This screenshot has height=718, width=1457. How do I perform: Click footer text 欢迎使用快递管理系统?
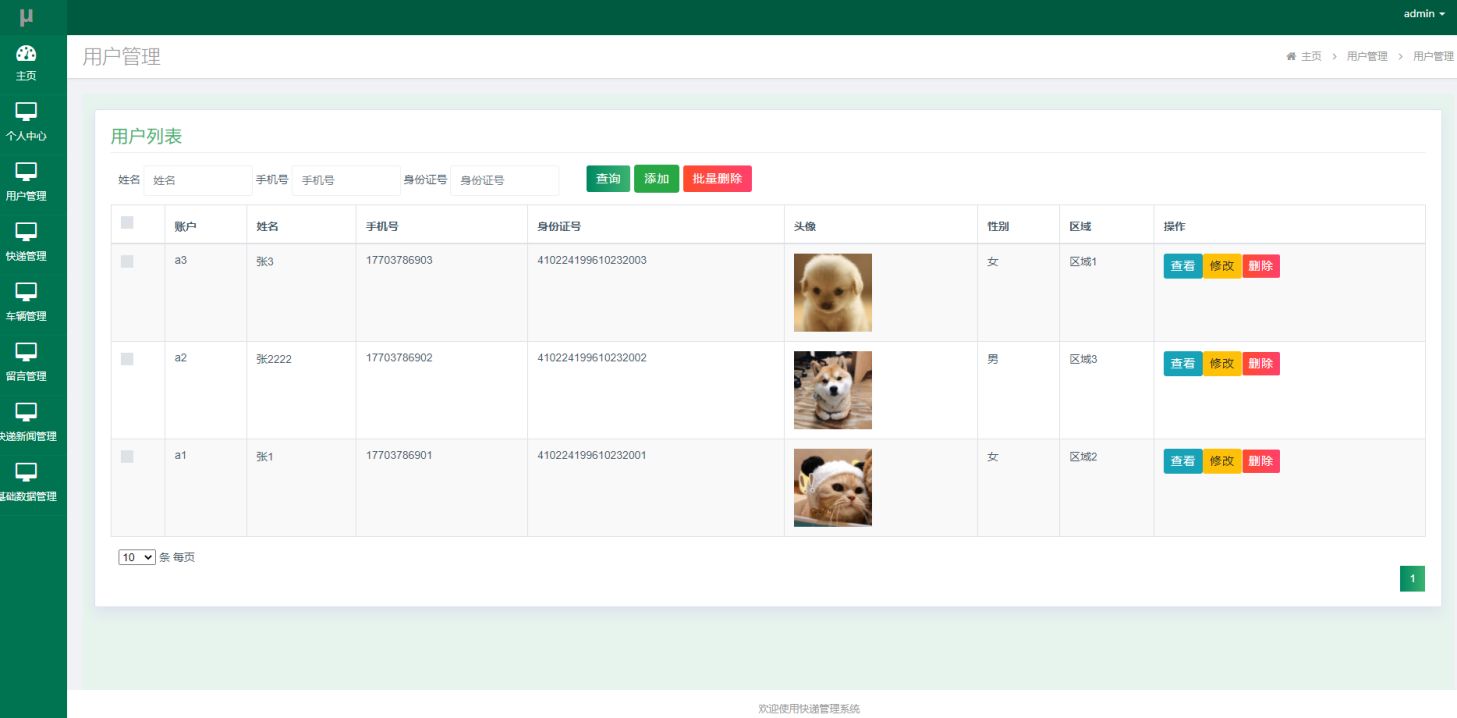tap(809, 708)
